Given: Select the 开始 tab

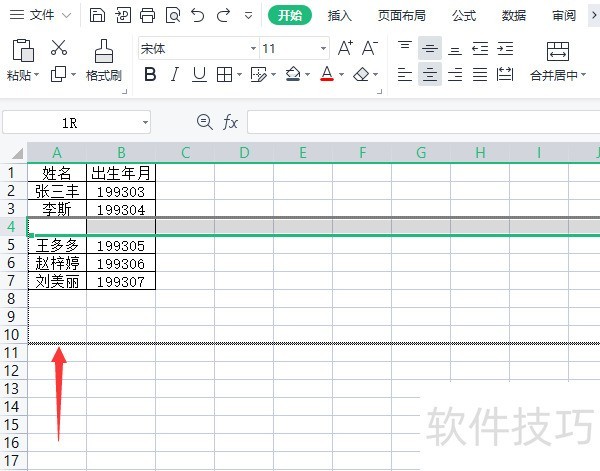Looking at the screenshot, I should (290, 15).
